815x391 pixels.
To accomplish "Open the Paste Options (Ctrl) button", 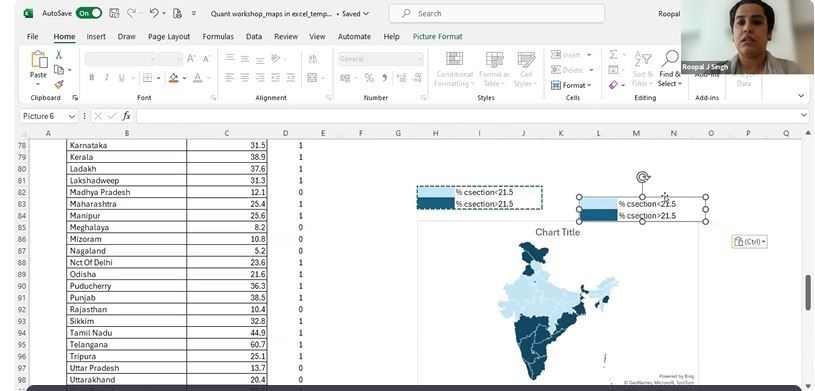I will click(749, 241).
